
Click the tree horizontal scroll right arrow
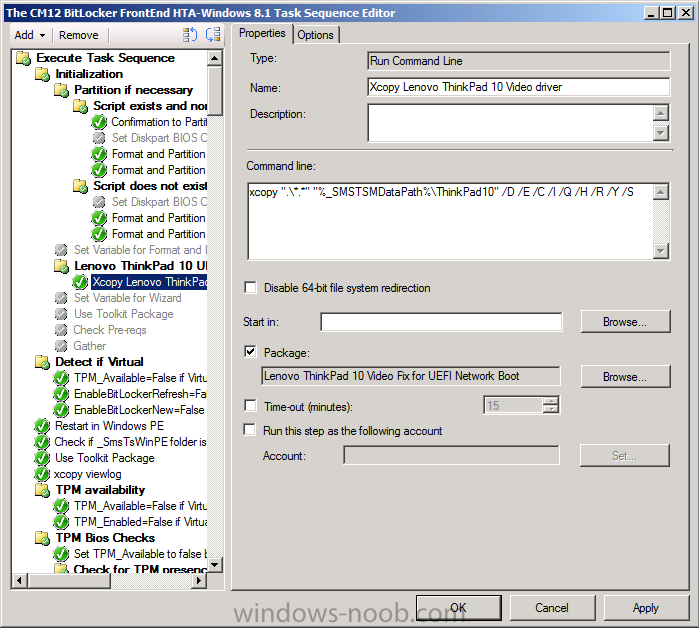(199, 580)
